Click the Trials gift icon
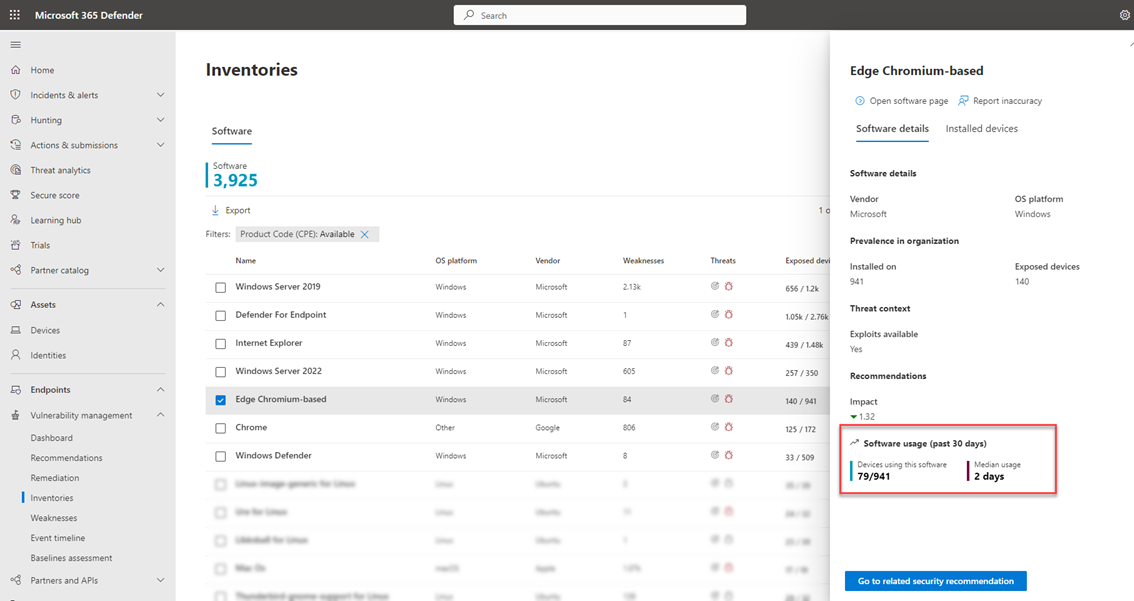Viewport: 1134px width, 601px height. pos(15,245)
